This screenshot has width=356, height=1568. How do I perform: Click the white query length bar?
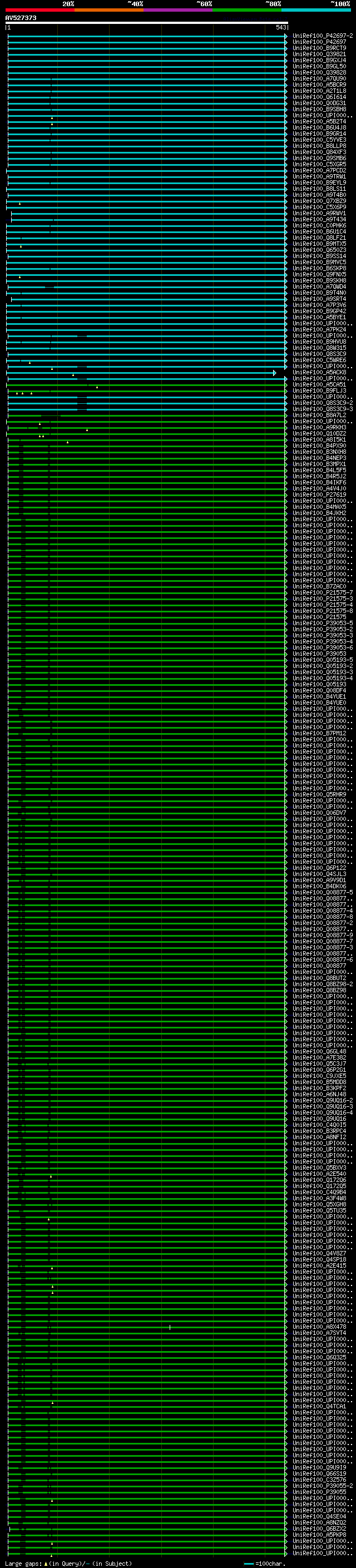(x=147, y=22)
